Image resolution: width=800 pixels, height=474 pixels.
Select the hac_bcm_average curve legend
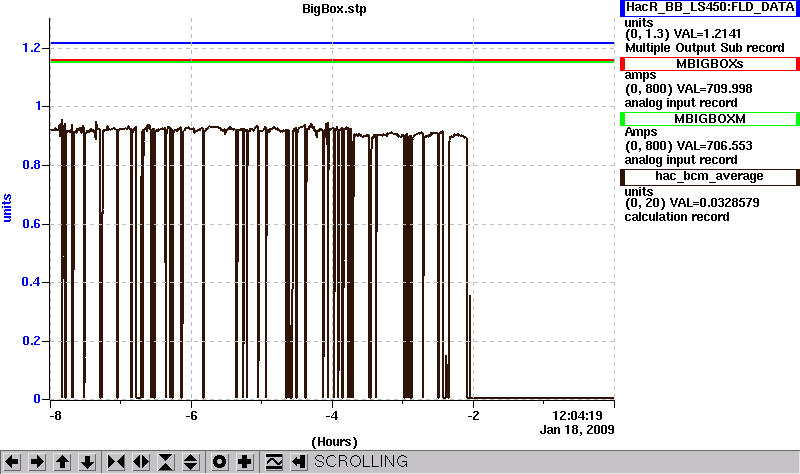(x=710, y=177)
